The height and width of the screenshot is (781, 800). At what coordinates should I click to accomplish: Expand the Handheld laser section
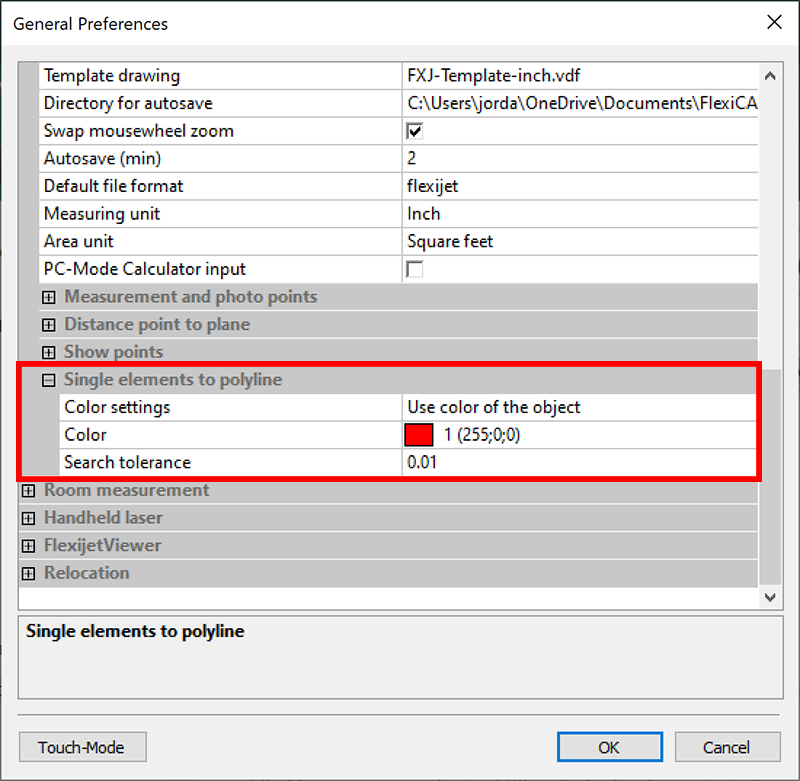pos(28,517)
